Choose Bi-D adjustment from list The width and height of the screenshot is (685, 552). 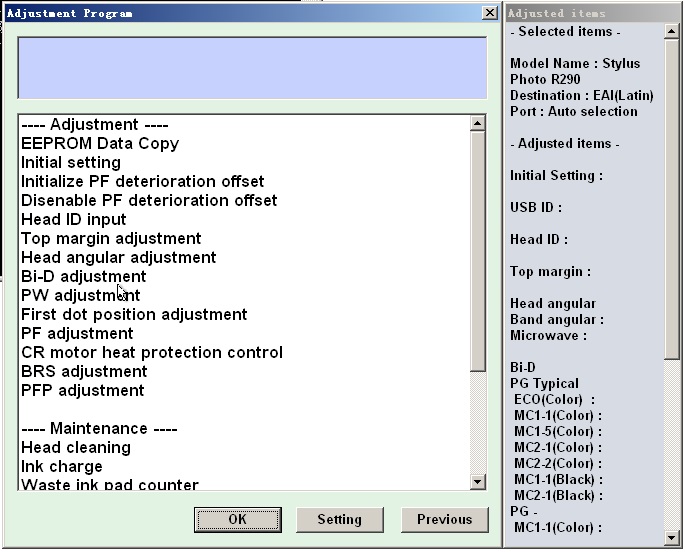(x=84, y=276)
